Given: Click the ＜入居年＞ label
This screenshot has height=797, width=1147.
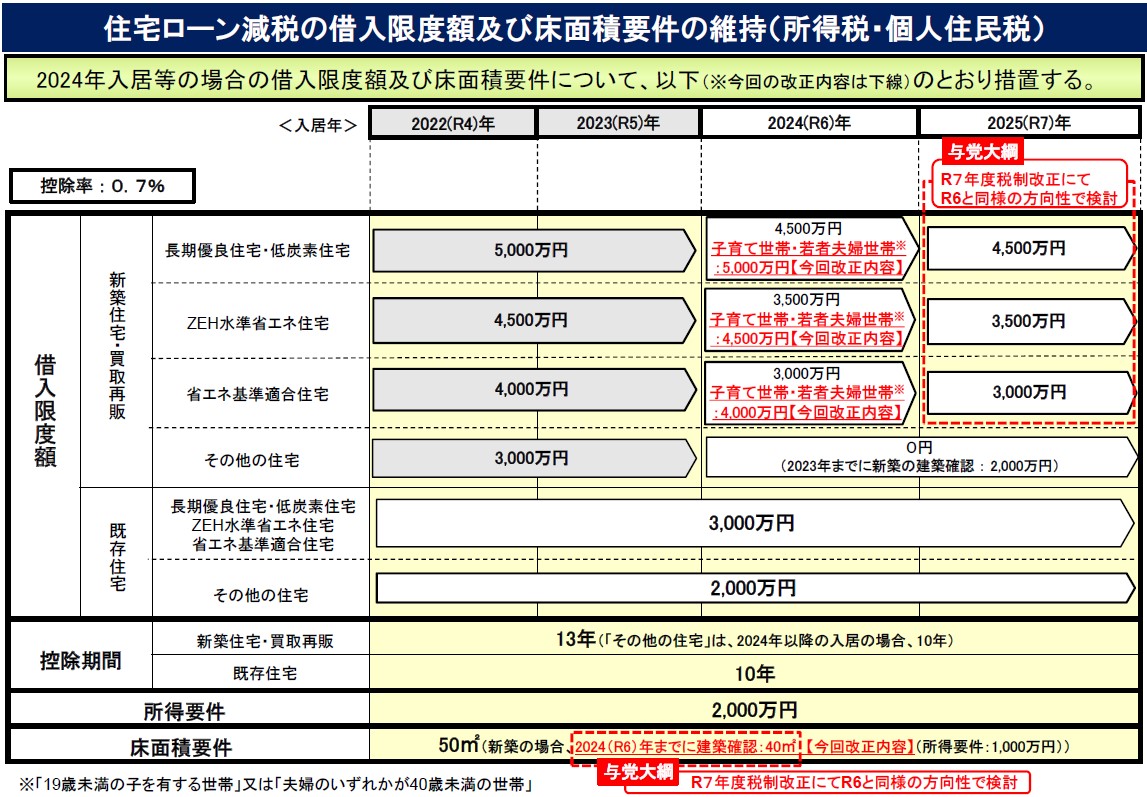Looking at the screenshot, I should point(317,125).
